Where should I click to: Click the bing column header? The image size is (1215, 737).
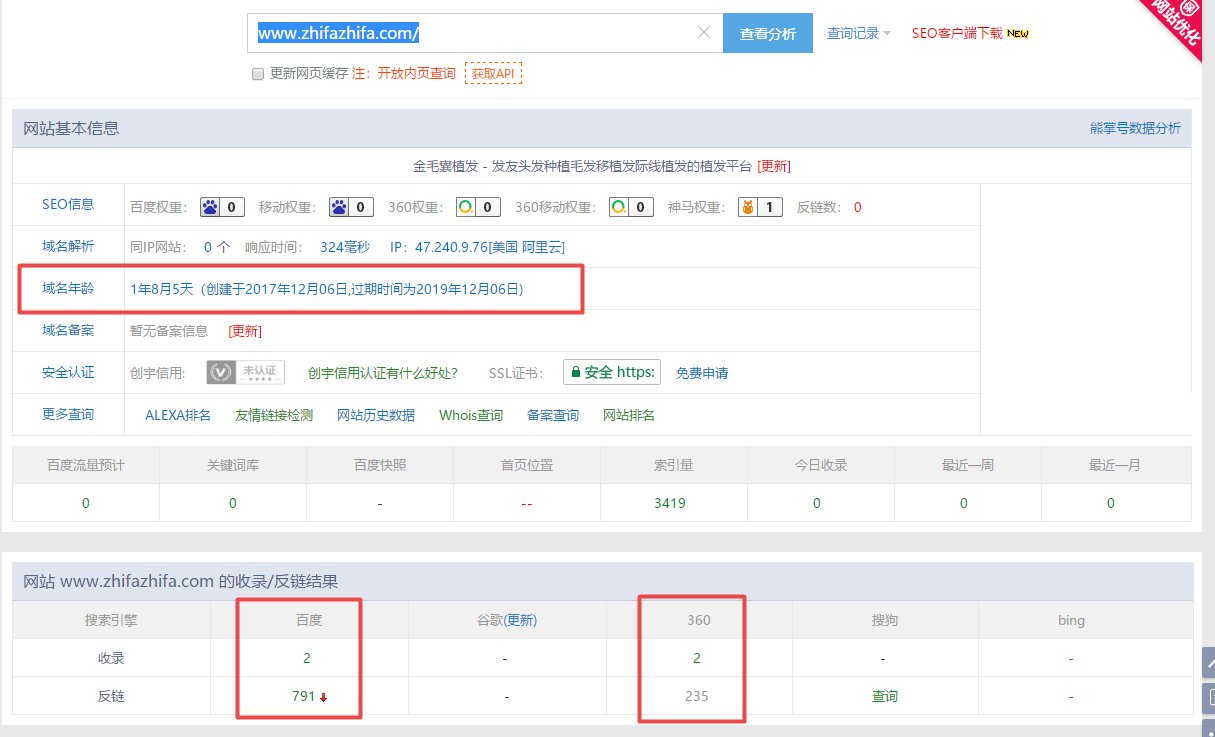1071,620
